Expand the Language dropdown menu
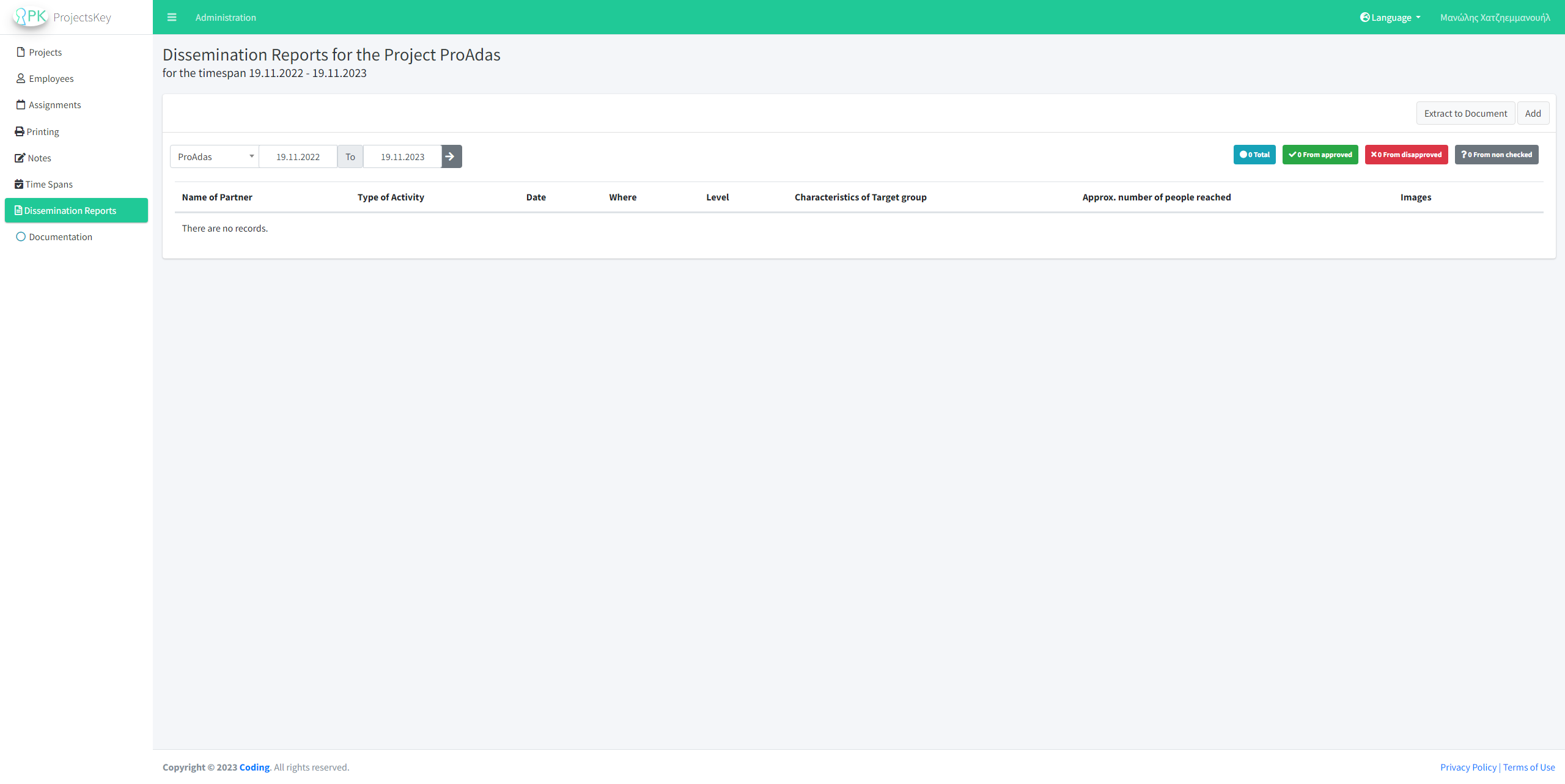1565x784 pixels. [x=1390, y=17]
